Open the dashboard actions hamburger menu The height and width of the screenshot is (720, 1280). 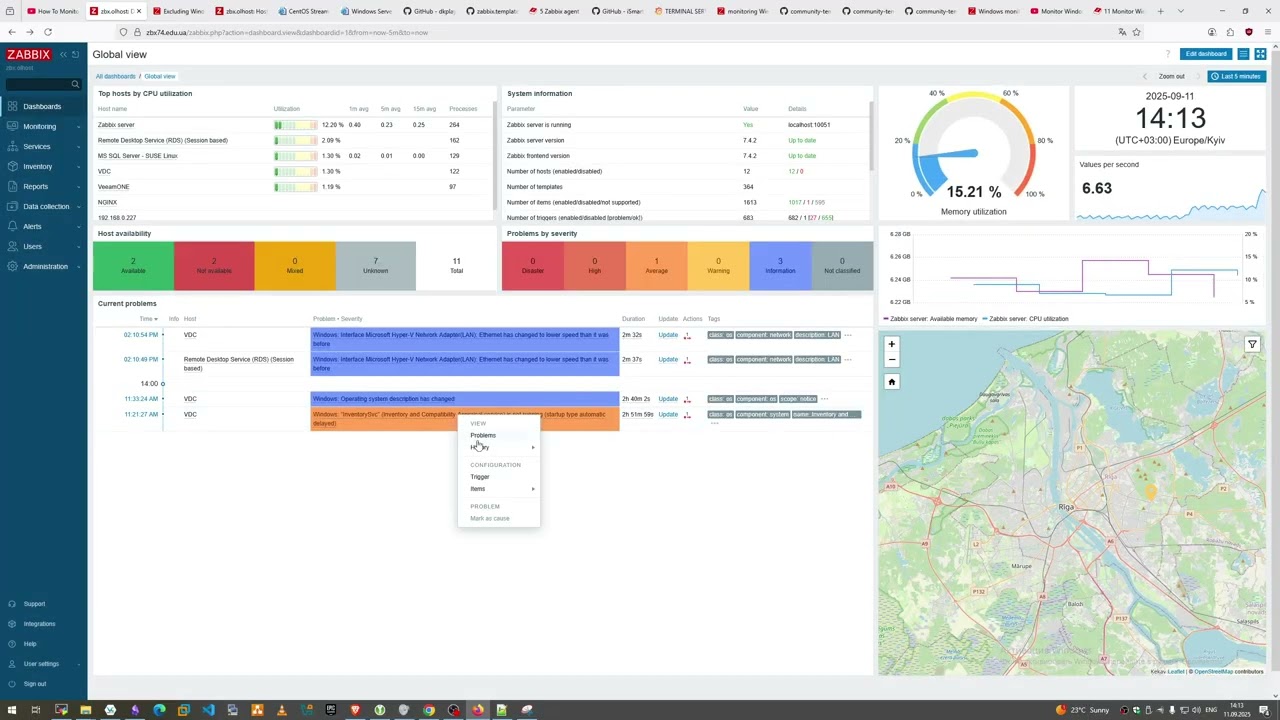coord(1243,54)
